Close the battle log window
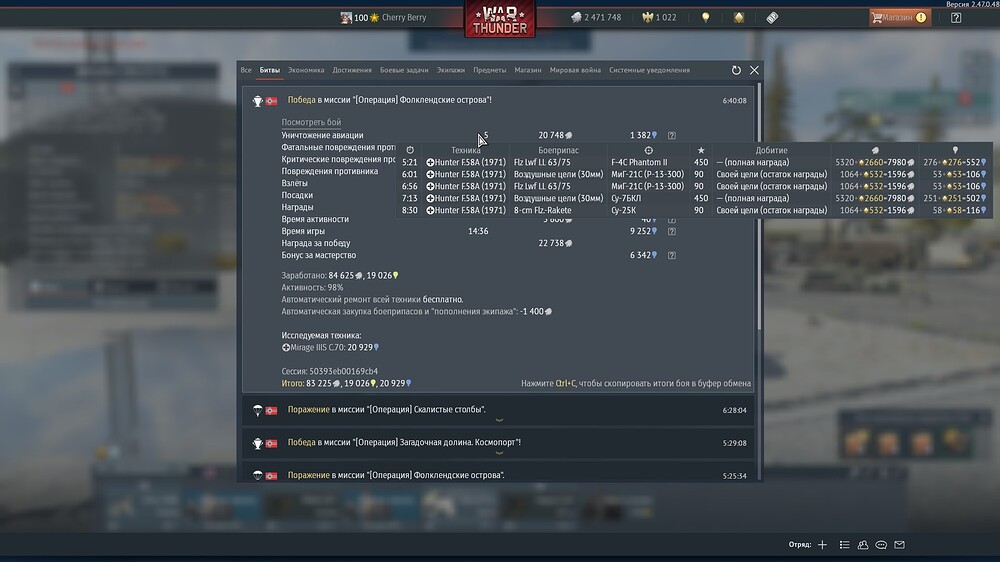The width and height of the screenshot is (1000, 562). click(754, 70)
